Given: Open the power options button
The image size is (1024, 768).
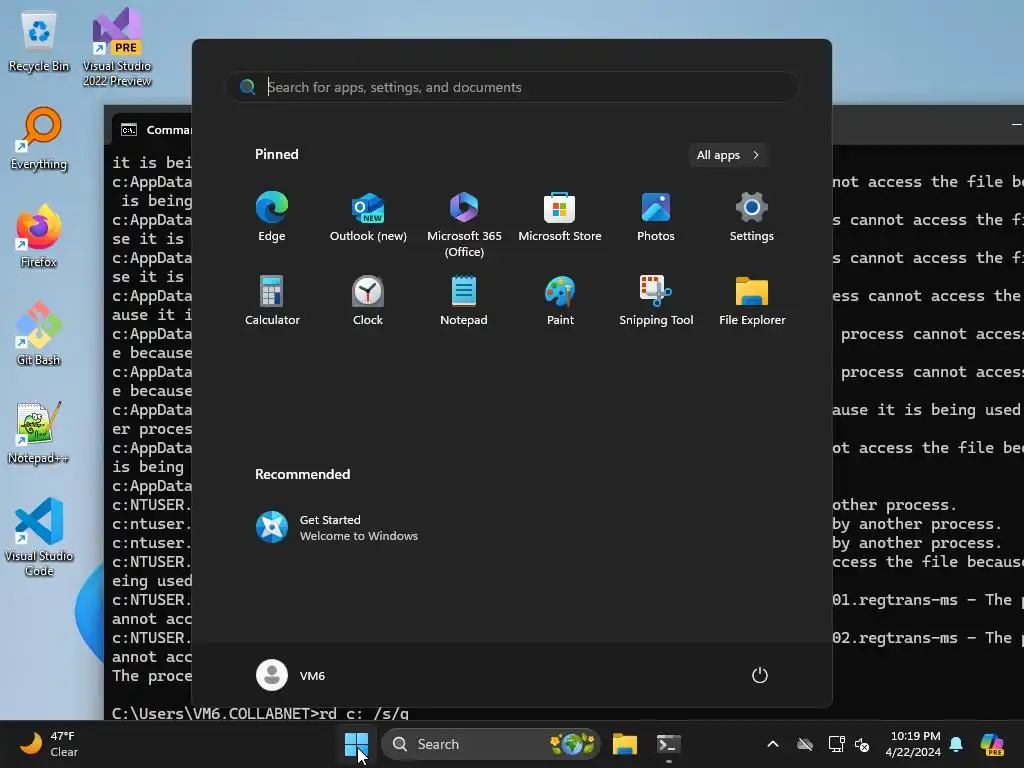Looking at the screenshot, I should click(760, 675).
